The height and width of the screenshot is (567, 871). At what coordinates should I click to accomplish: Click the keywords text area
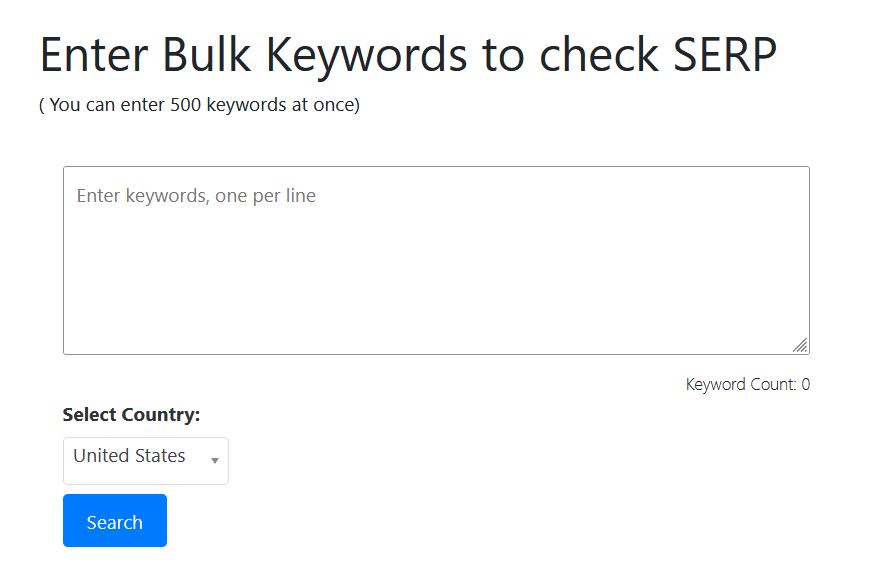(x=436, y=260)
